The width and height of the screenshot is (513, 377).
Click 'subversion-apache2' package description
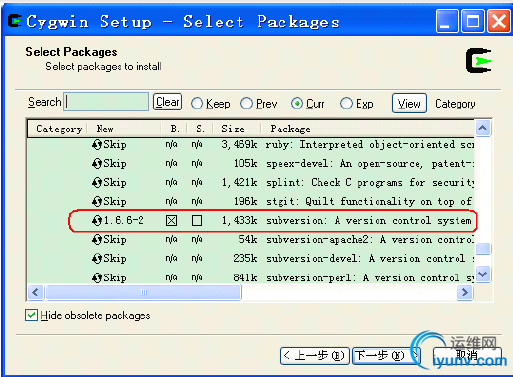tap(370, 240)
